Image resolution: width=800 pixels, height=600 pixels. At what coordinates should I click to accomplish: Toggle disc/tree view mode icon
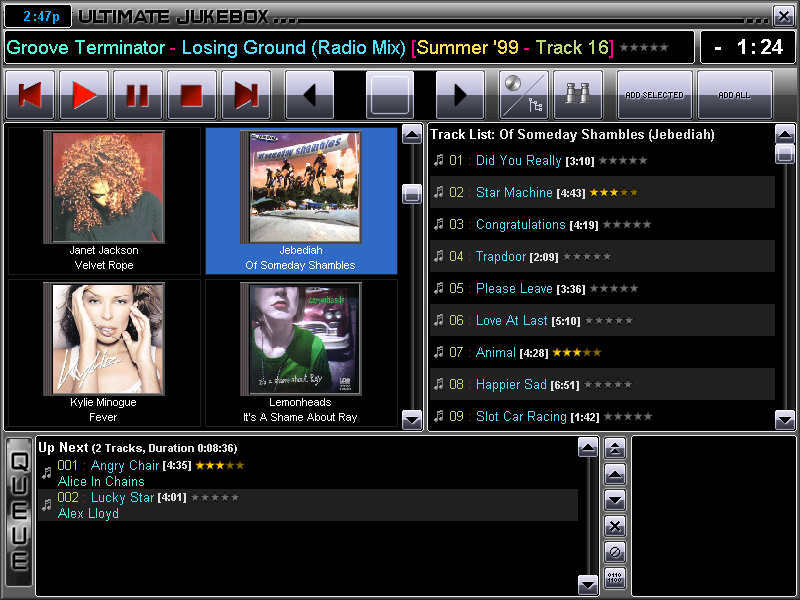(x=524, y=95)
